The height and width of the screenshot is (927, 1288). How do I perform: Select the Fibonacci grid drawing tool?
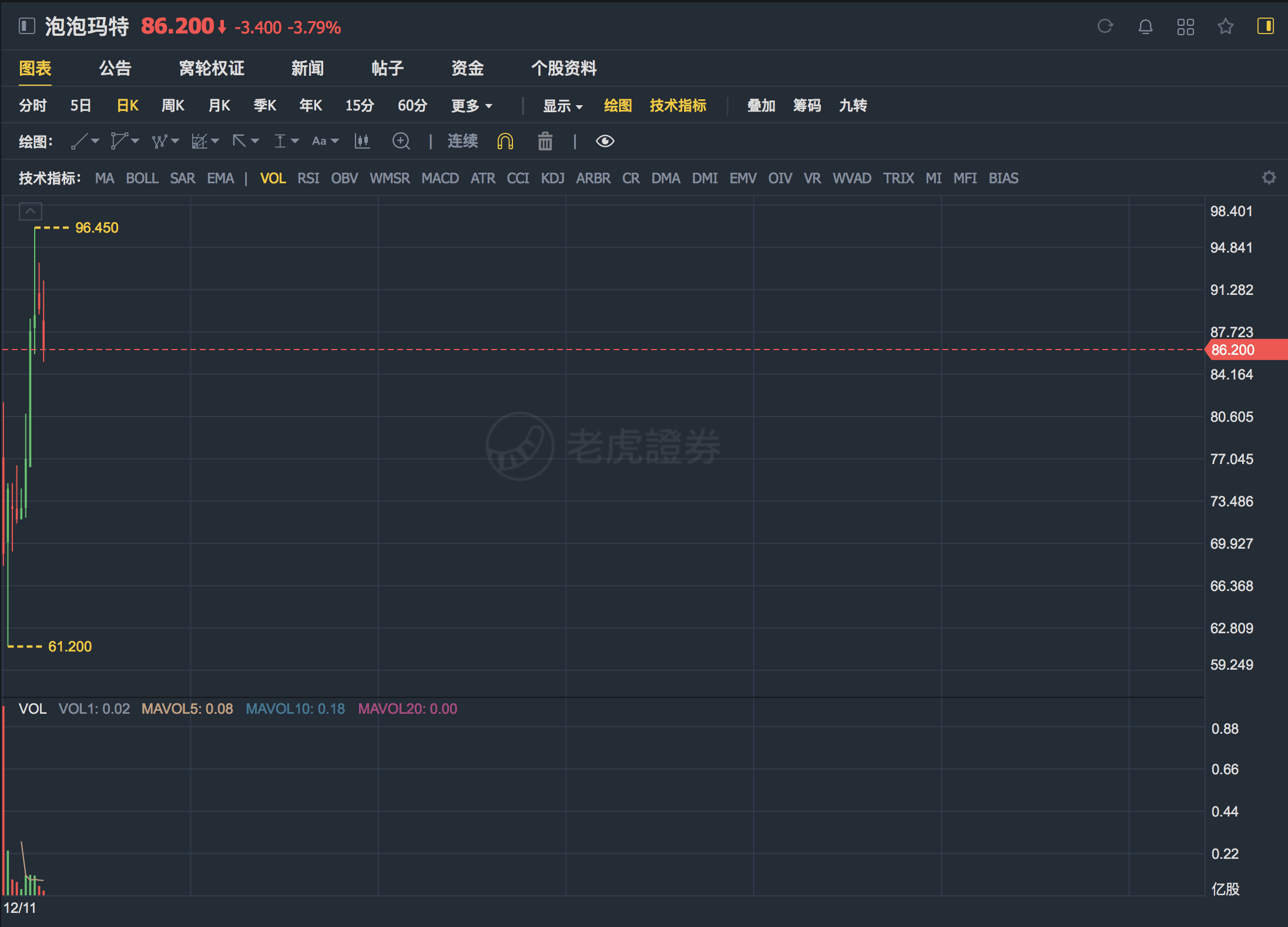[199, 141]
